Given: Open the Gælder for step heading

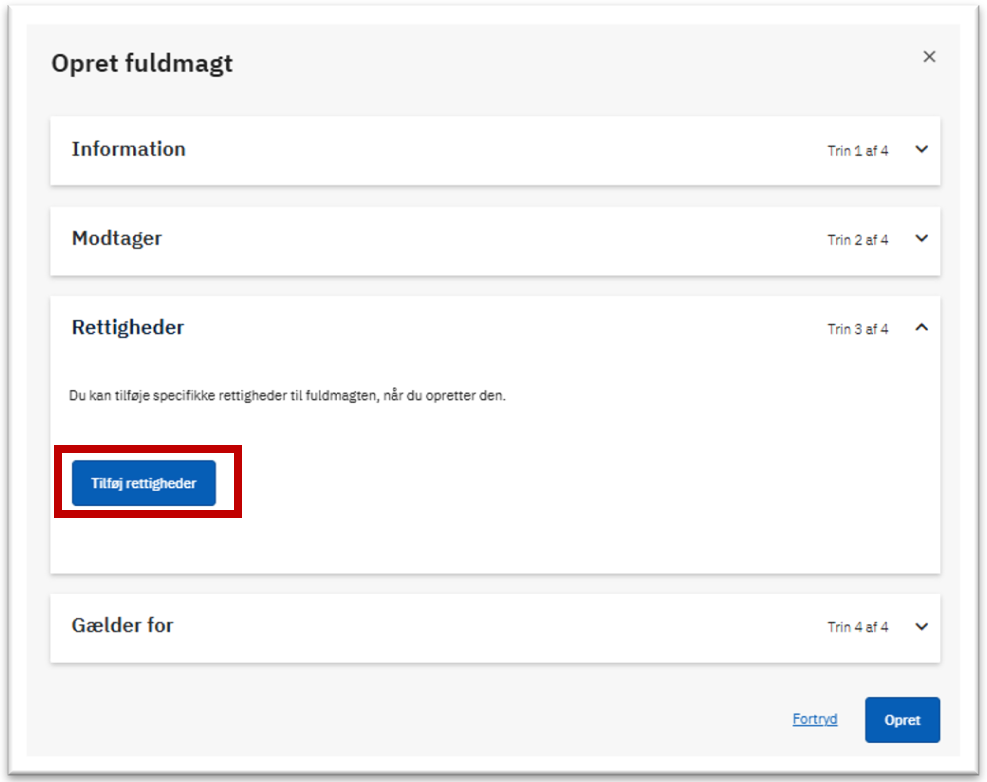Looking at the screenshot, I should [122, 625].
